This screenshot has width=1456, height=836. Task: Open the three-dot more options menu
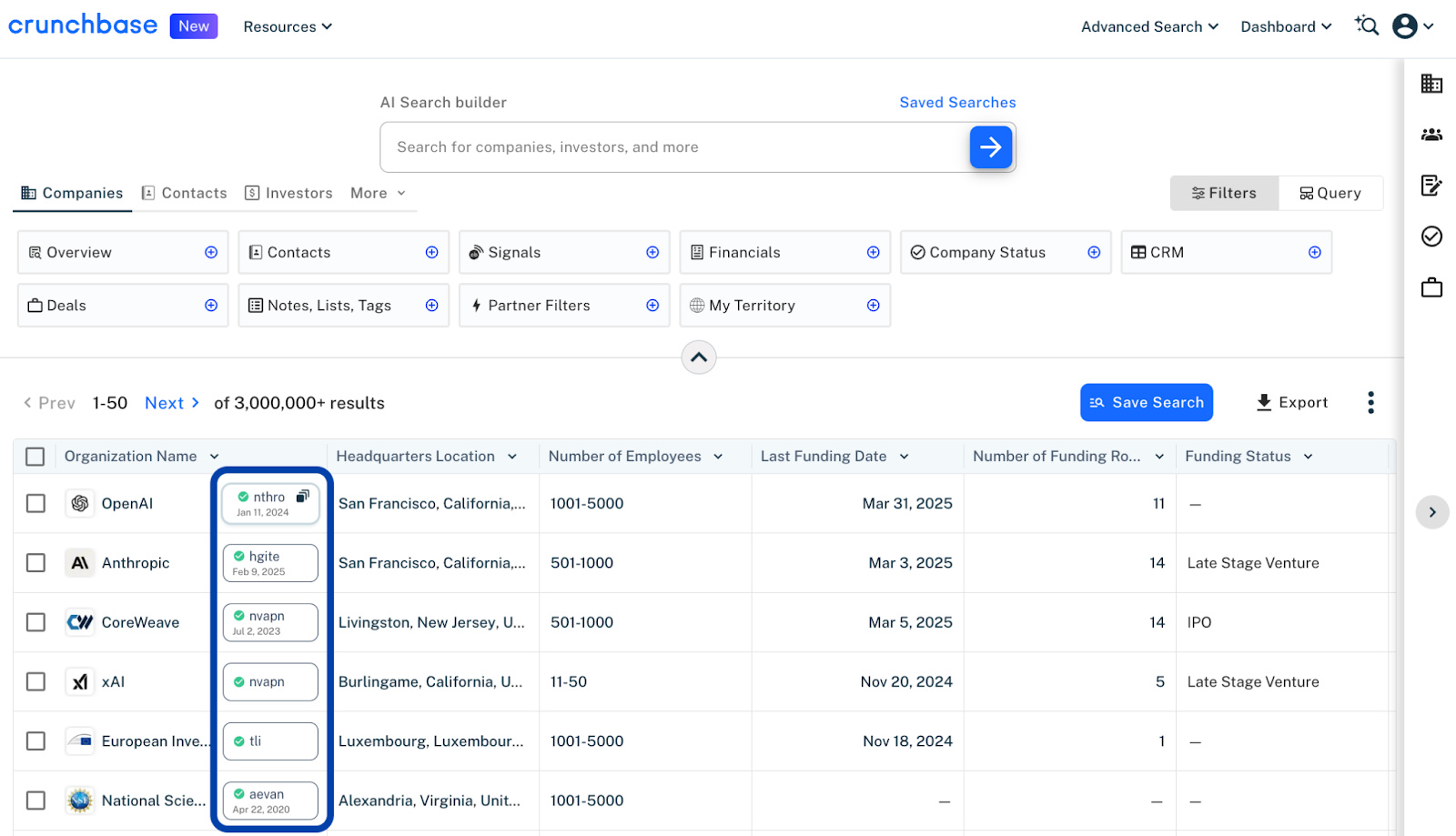pyautogui.click(x=1370, y=402)
